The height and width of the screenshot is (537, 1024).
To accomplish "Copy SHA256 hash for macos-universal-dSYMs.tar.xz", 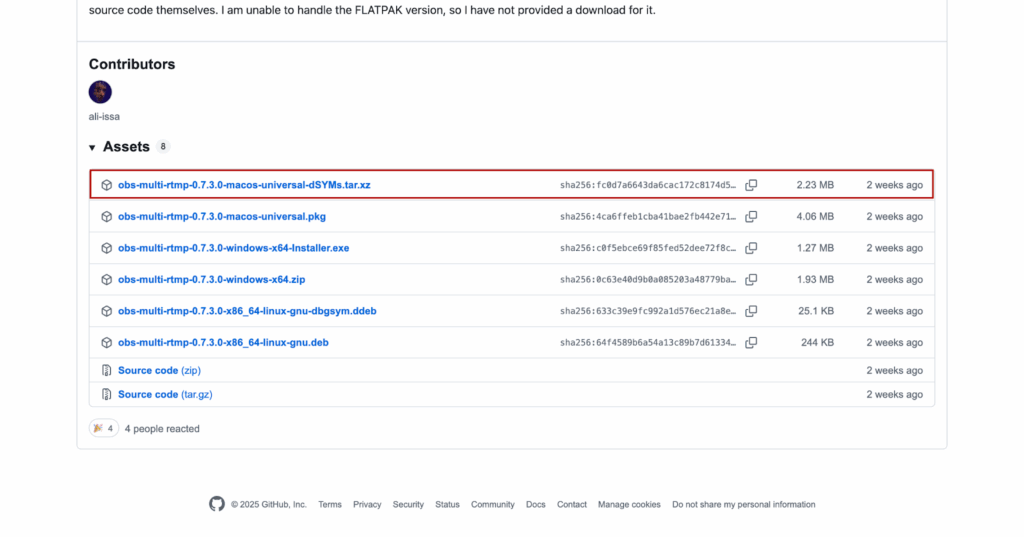I will (x=751, y=185).
